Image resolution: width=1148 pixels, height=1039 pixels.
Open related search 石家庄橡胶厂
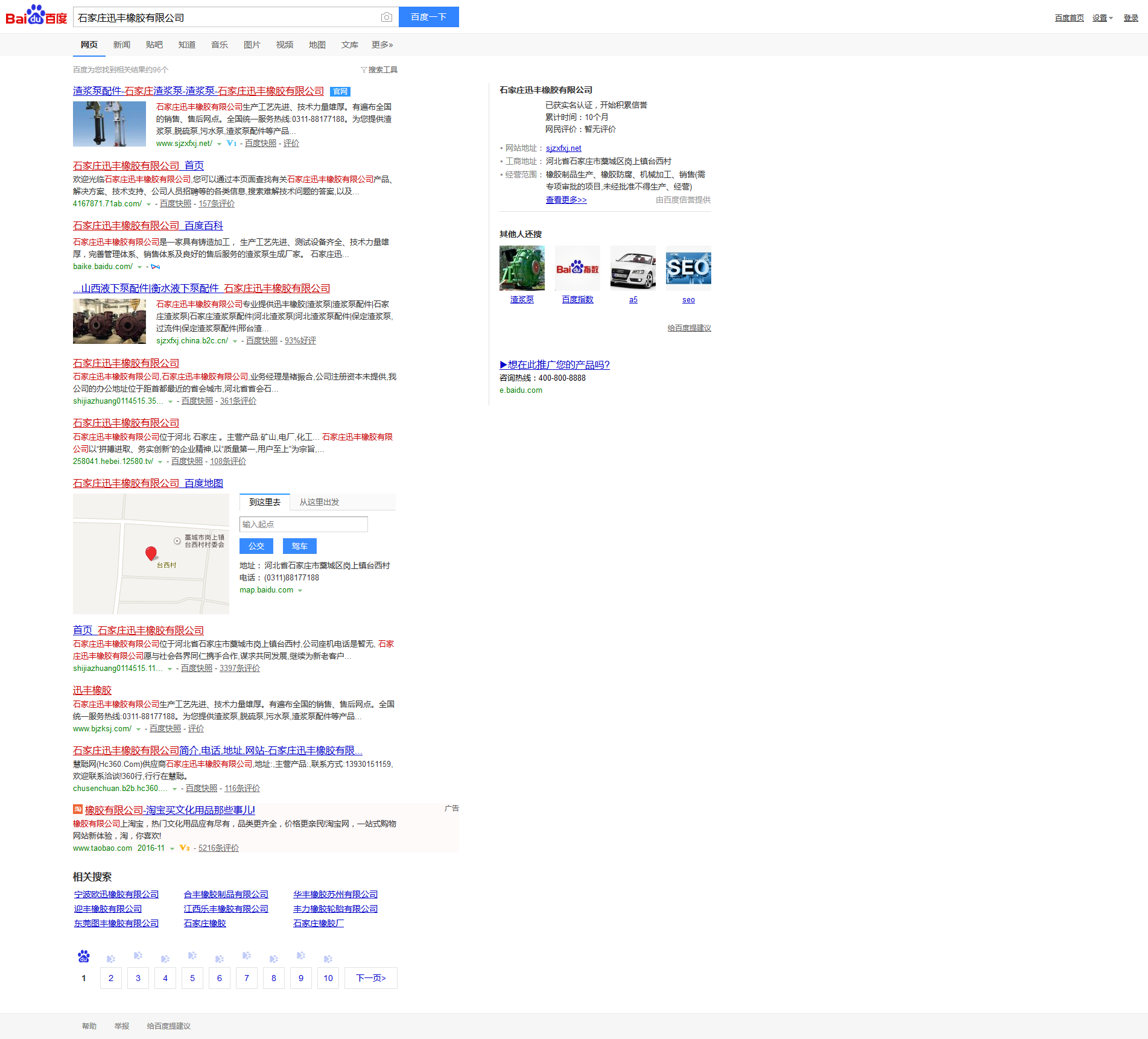(319, 923)
